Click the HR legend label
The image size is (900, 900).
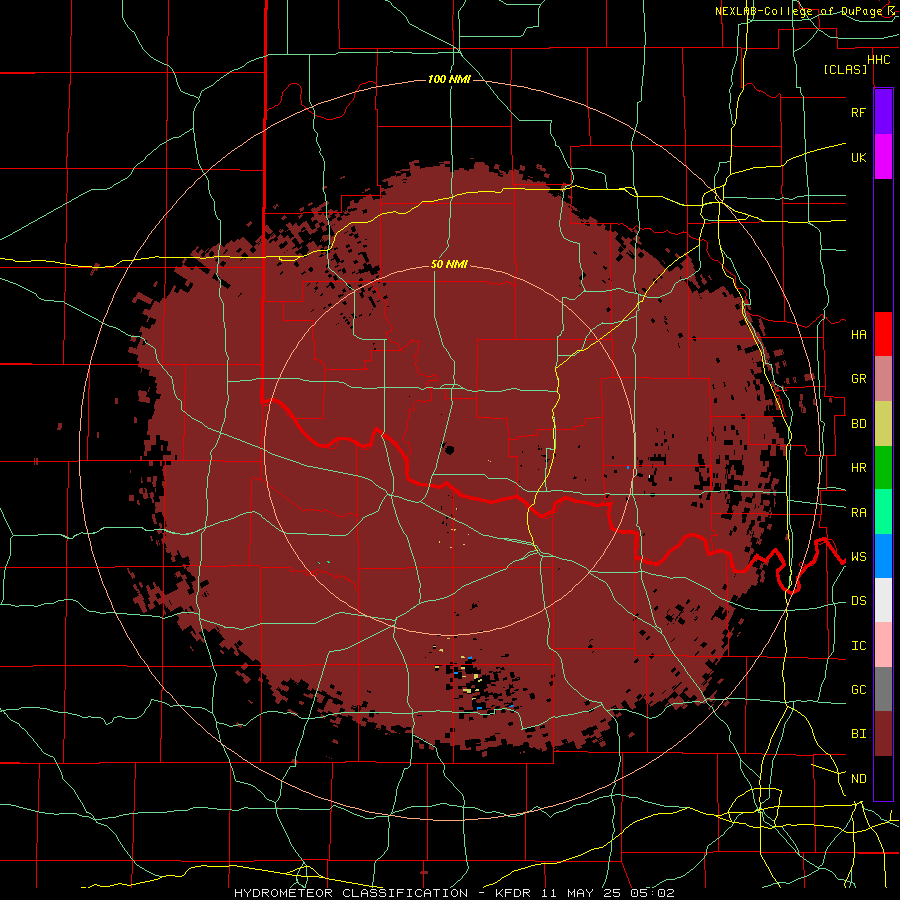[858, 468]
